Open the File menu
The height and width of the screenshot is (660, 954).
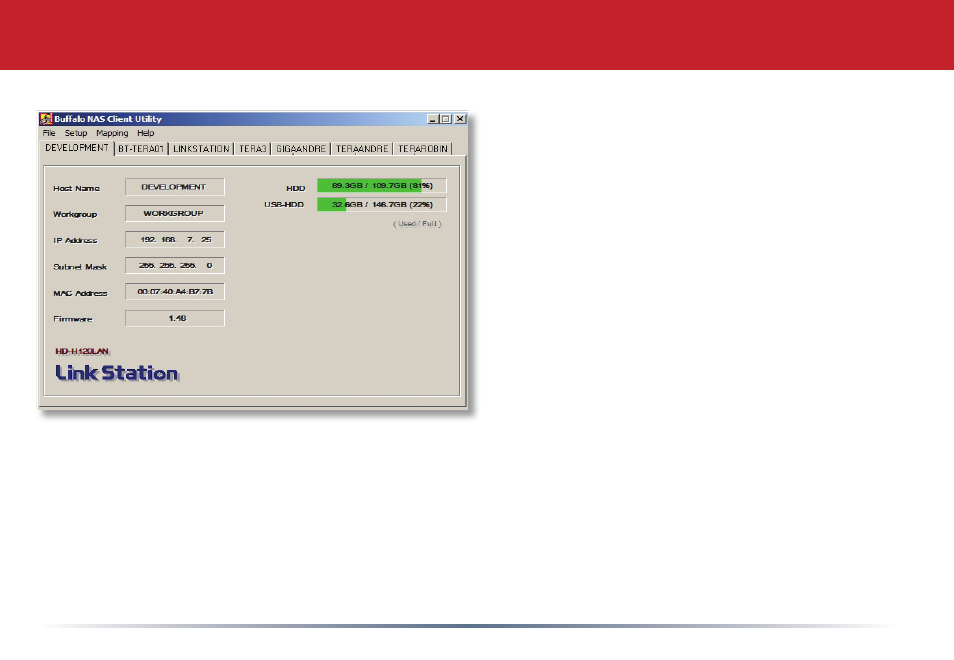49,133
